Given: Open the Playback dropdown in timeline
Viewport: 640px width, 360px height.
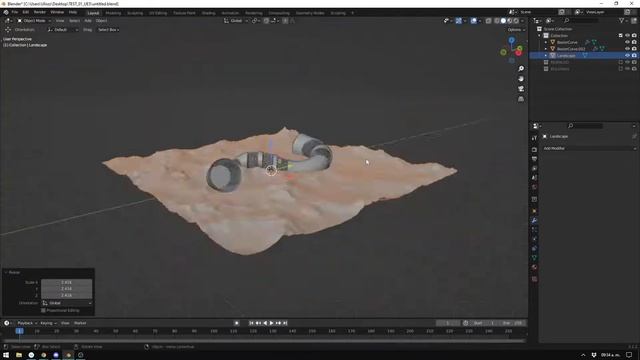Looking at the screenshot, I should [x=27, y=323].
